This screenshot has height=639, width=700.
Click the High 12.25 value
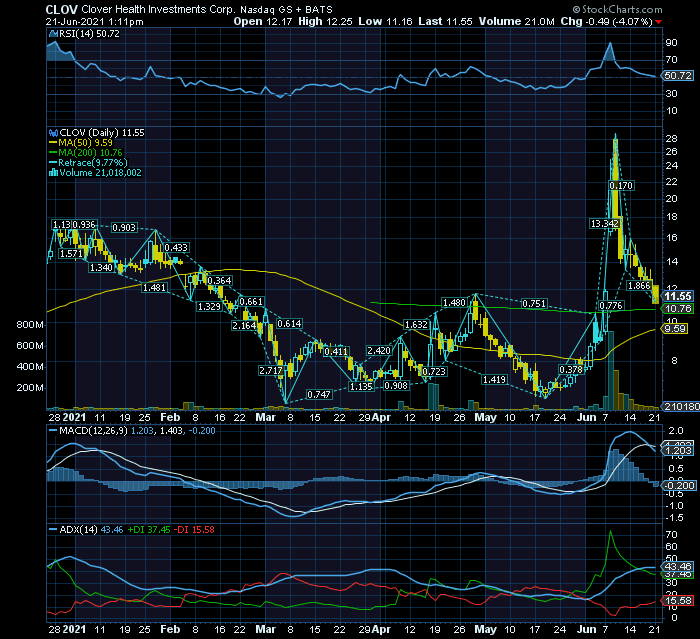pos(325,21)
